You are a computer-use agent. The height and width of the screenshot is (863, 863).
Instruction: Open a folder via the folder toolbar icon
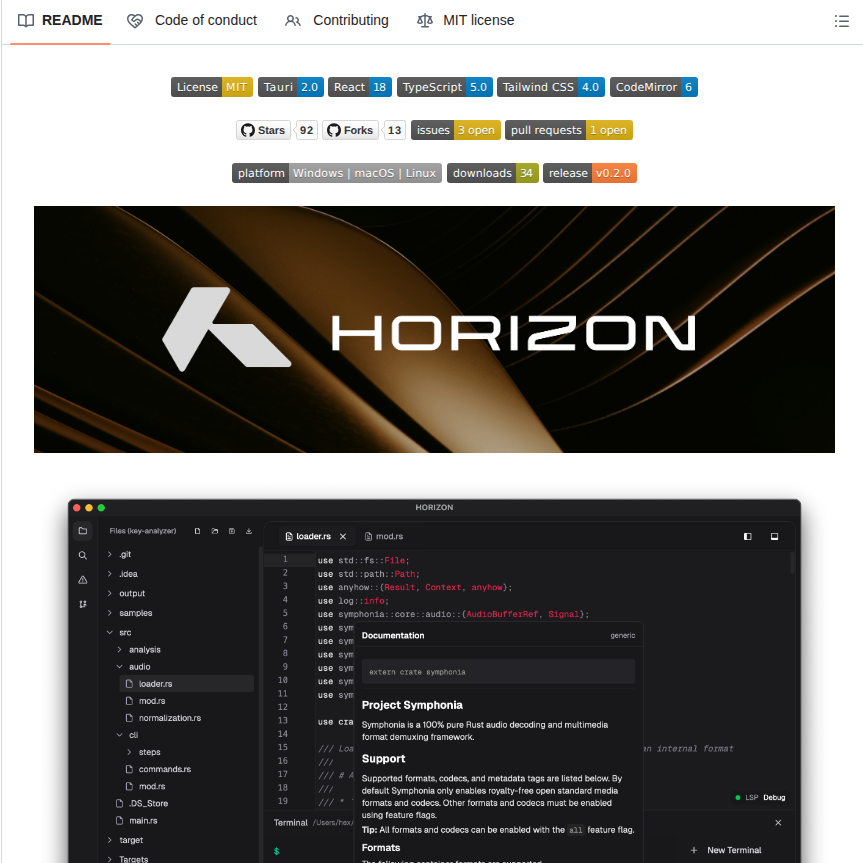(214, 531)
